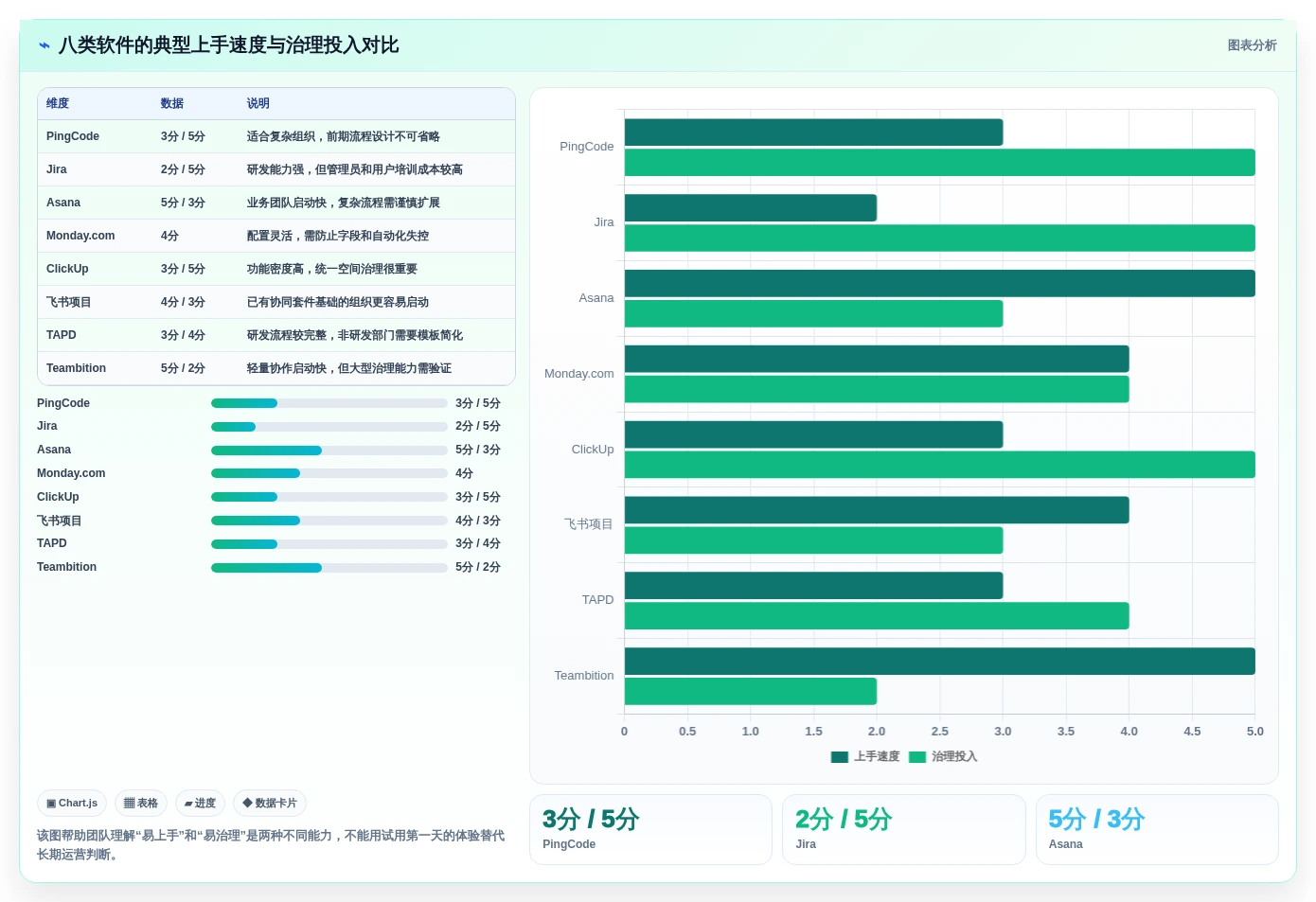Click 飞书项目's dark 上手速度 chart bar
Viewport: 1316px width, 902px height.
pyautogui.click(x=877, y=510)
